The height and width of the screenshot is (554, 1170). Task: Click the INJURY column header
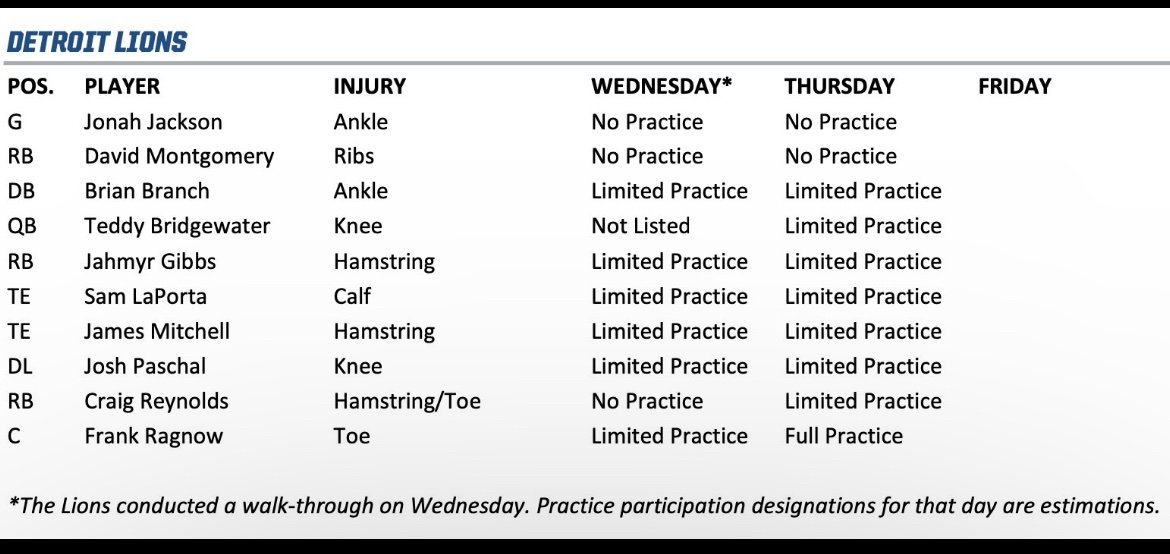[369, 87]
